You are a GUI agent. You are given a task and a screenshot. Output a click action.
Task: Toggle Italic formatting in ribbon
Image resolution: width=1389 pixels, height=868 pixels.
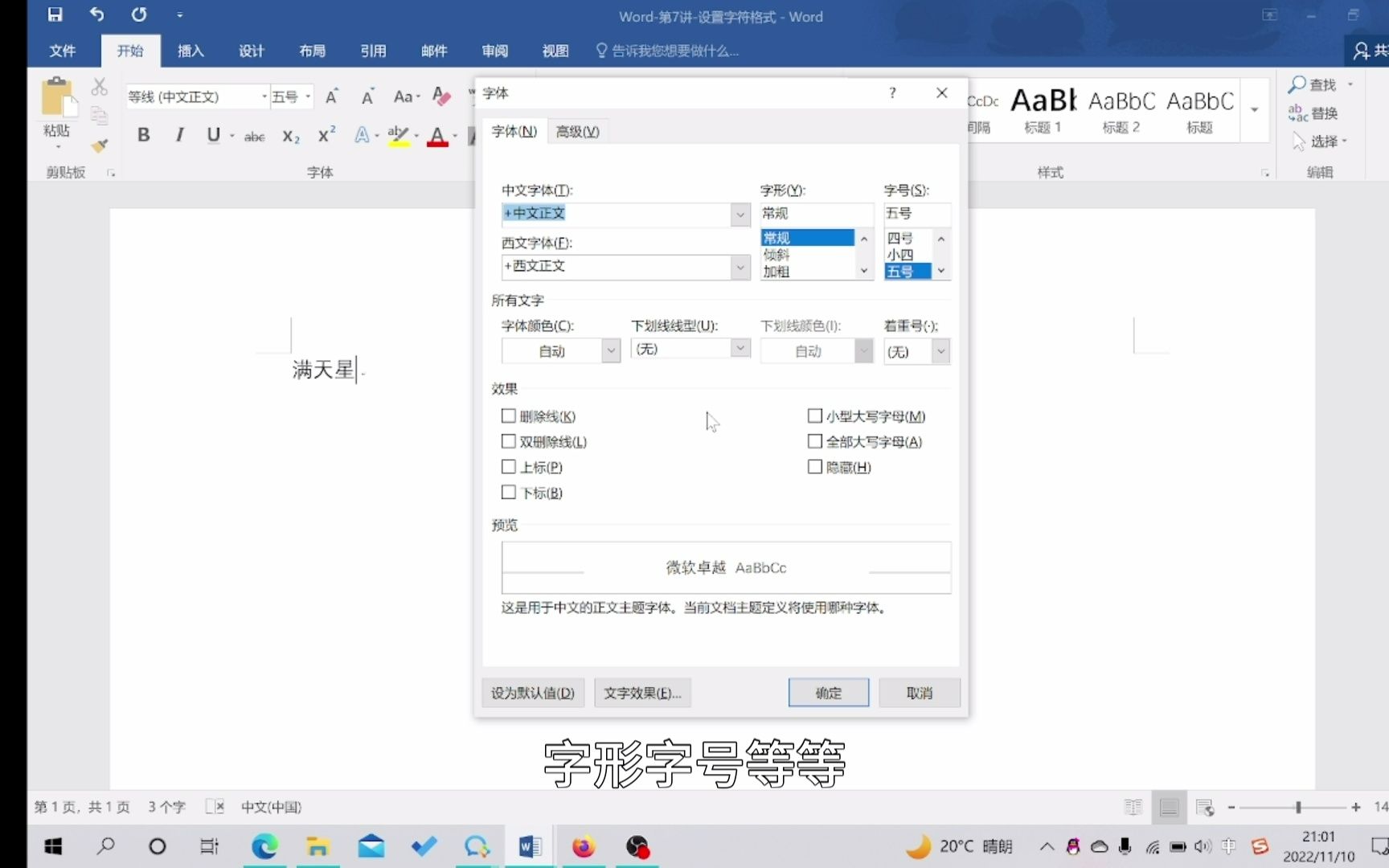point(178,135)
